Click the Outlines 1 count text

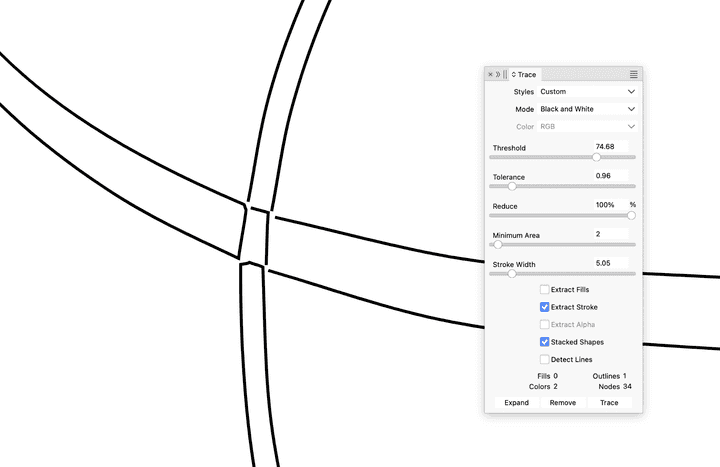[x=609, y=376]
